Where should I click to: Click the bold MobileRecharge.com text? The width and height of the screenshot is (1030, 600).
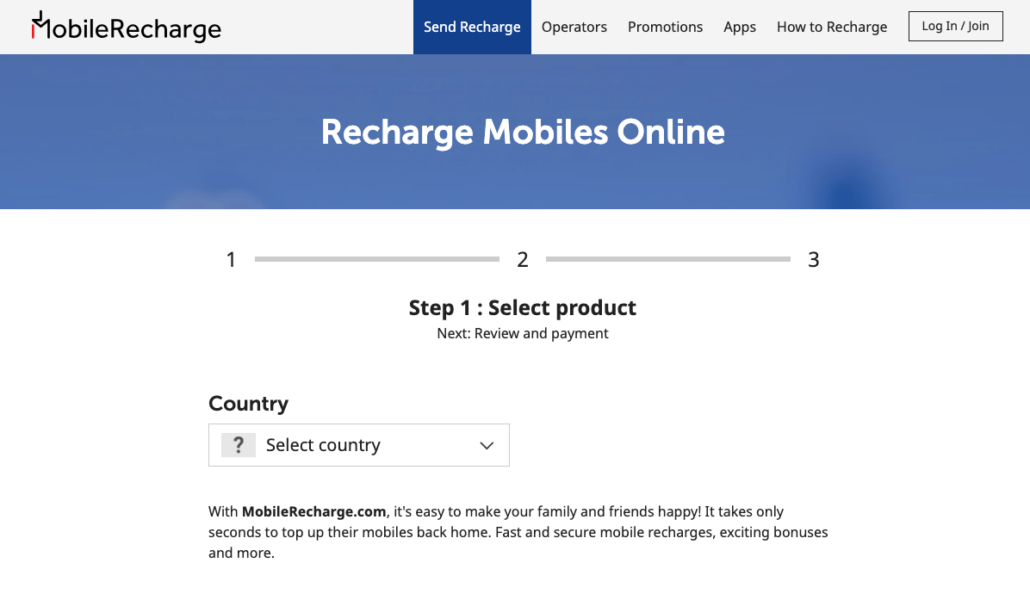click(314, 511)
